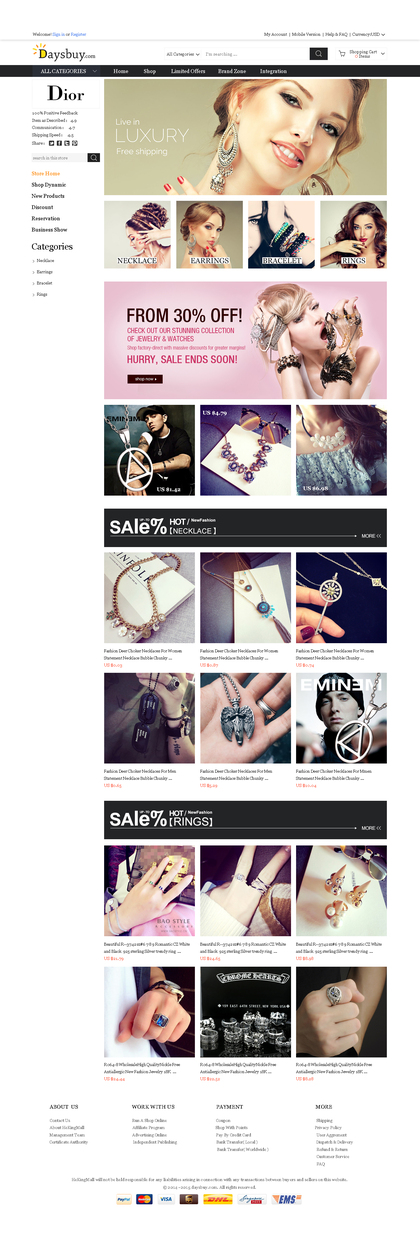The width and height of the screenshot is (420, 1234).
Task: Open the EARRINGS category thumbnail
Action: 210,235
